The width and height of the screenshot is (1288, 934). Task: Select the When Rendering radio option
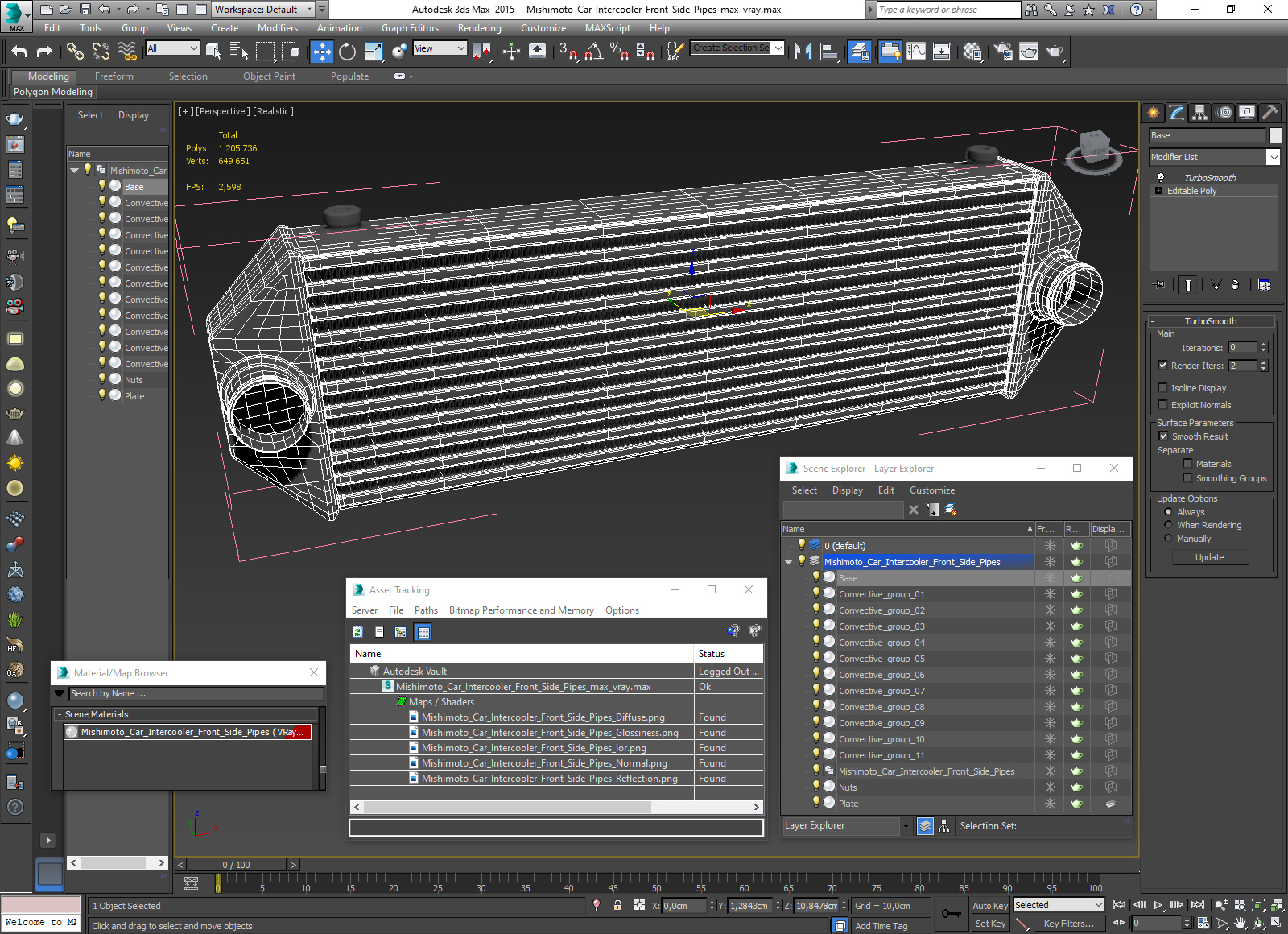(1168, 525)
